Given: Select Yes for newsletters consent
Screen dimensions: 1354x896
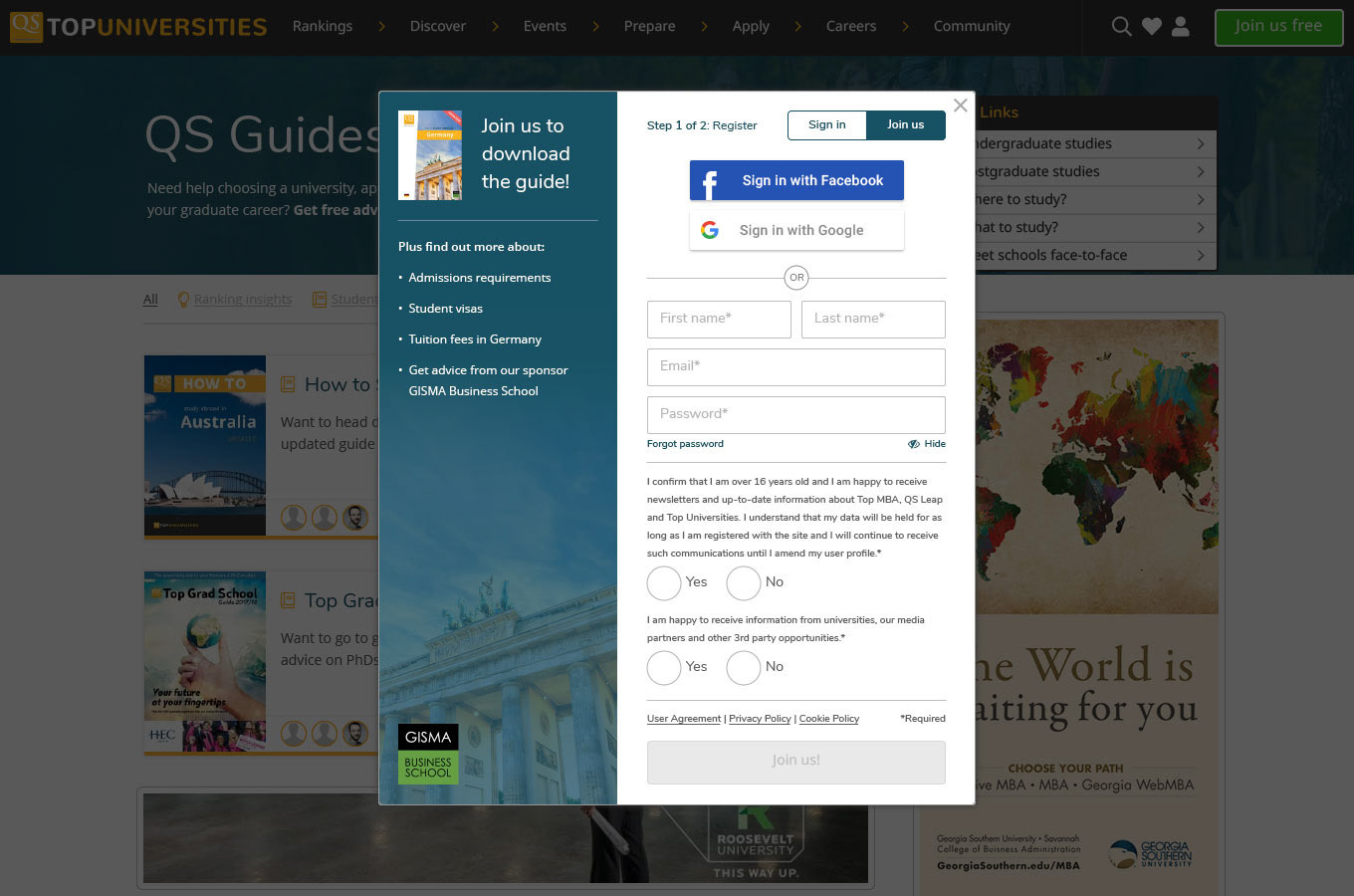Looking at the screenshot, I should [x=664, y=582].
